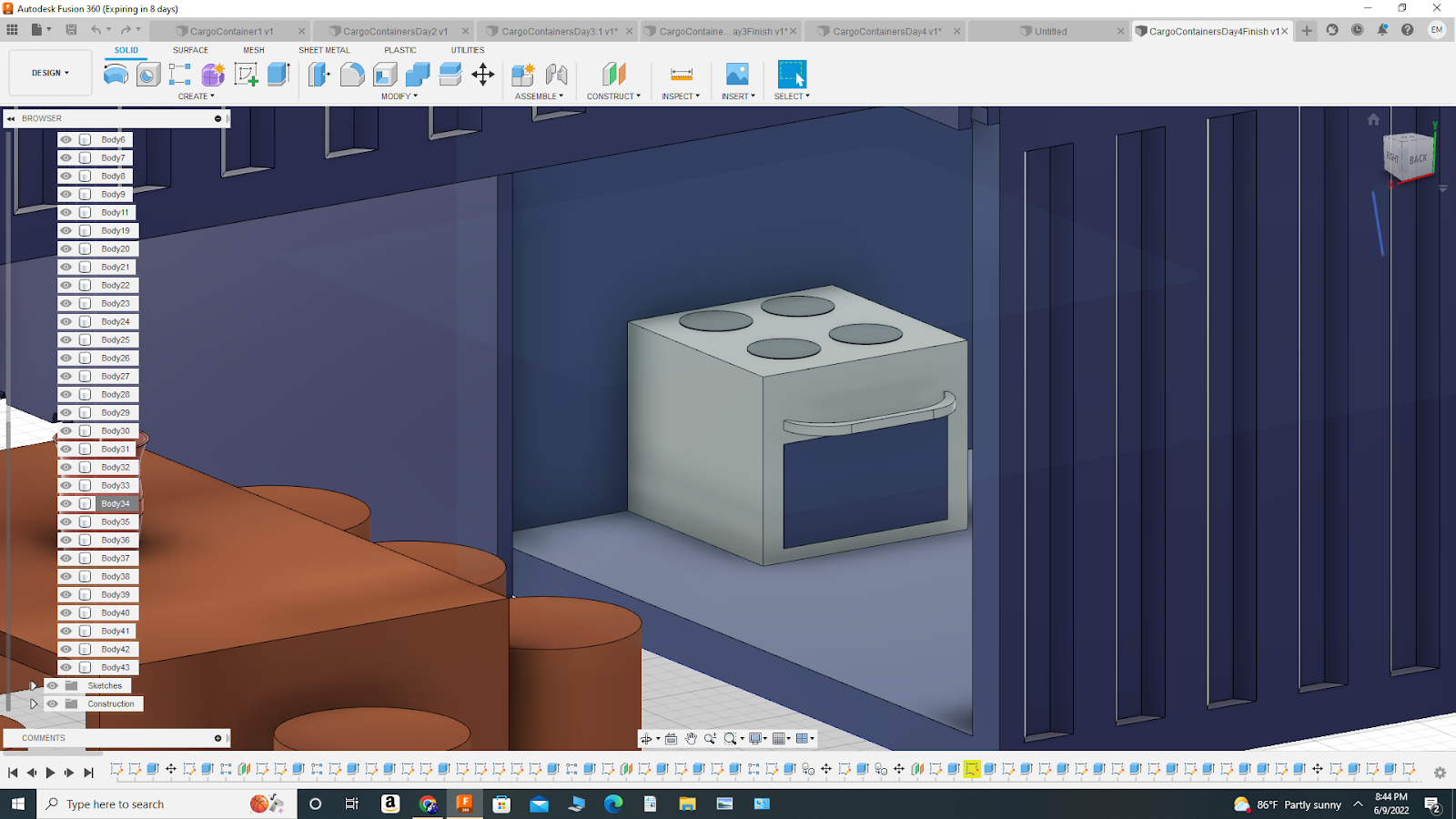The width and height of the screenshot is (1456, 819).
Task: Open the Measure tool under Inspect
Action: click(680, 76)
